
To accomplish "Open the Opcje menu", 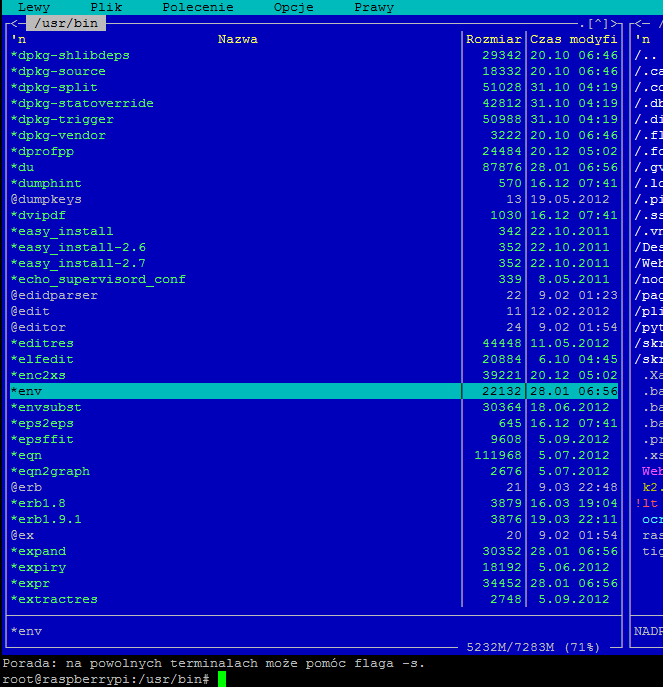I will [294, 7].
